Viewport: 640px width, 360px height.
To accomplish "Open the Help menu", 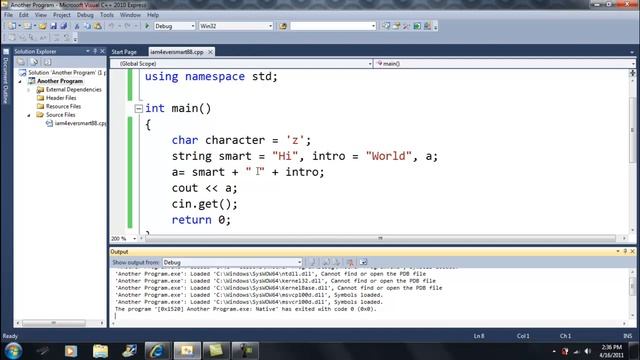I will (x=153, y=15).
